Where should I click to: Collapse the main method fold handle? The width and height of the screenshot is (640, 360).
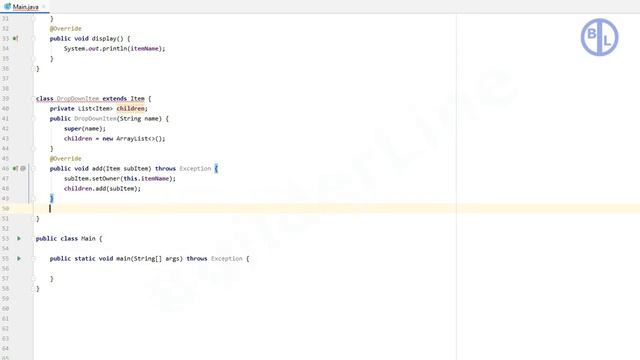click(34, 258)
